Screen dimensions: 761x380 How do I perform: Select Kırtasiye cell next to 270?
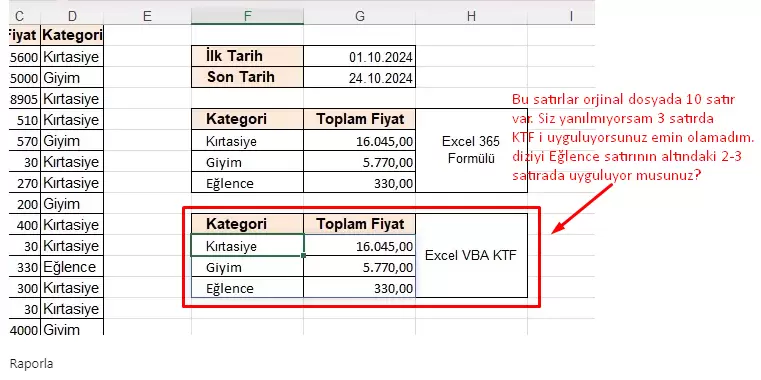click(72, 183)
